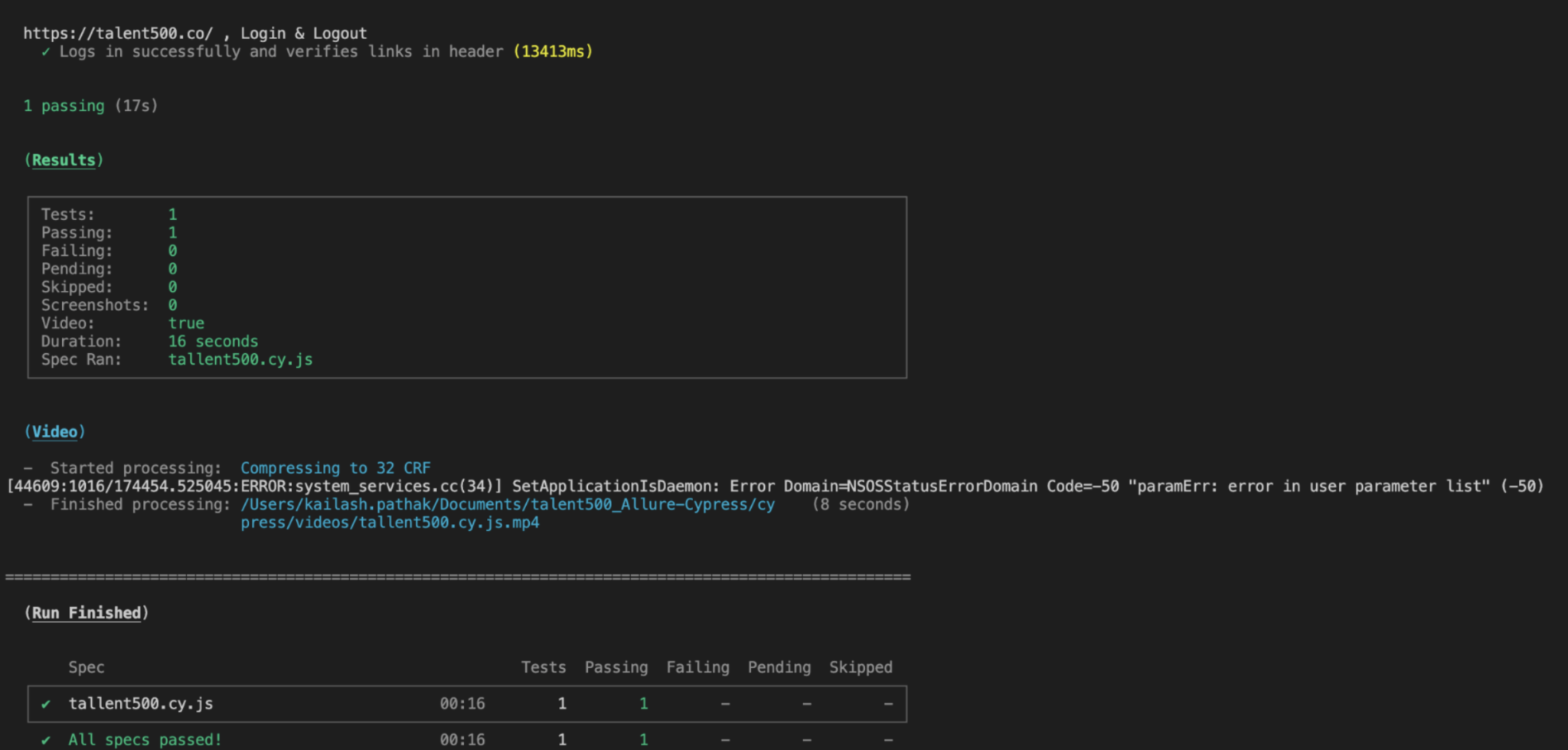Click the Compressing to 32 CRF progress text
This screenshot has width=1568, height=750.
tap(335, 467)
